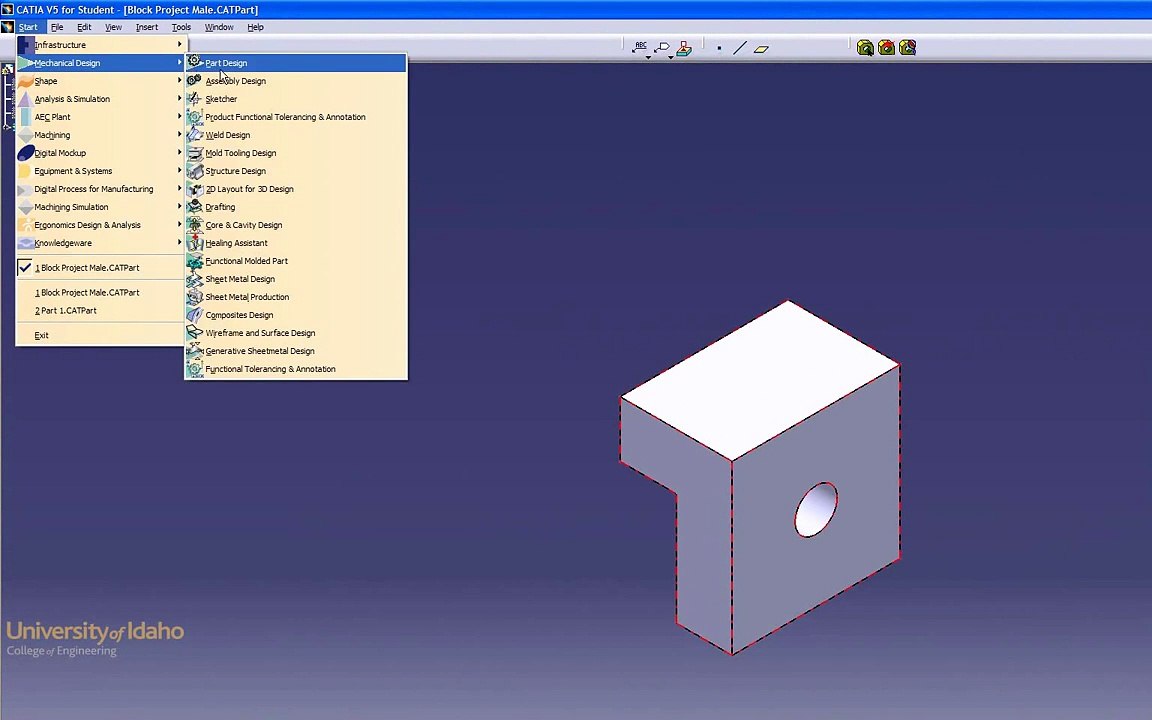This screenshot has width=1152, height=720.
Task: Open the Tools menu
Action: click(x=181, y=27)
